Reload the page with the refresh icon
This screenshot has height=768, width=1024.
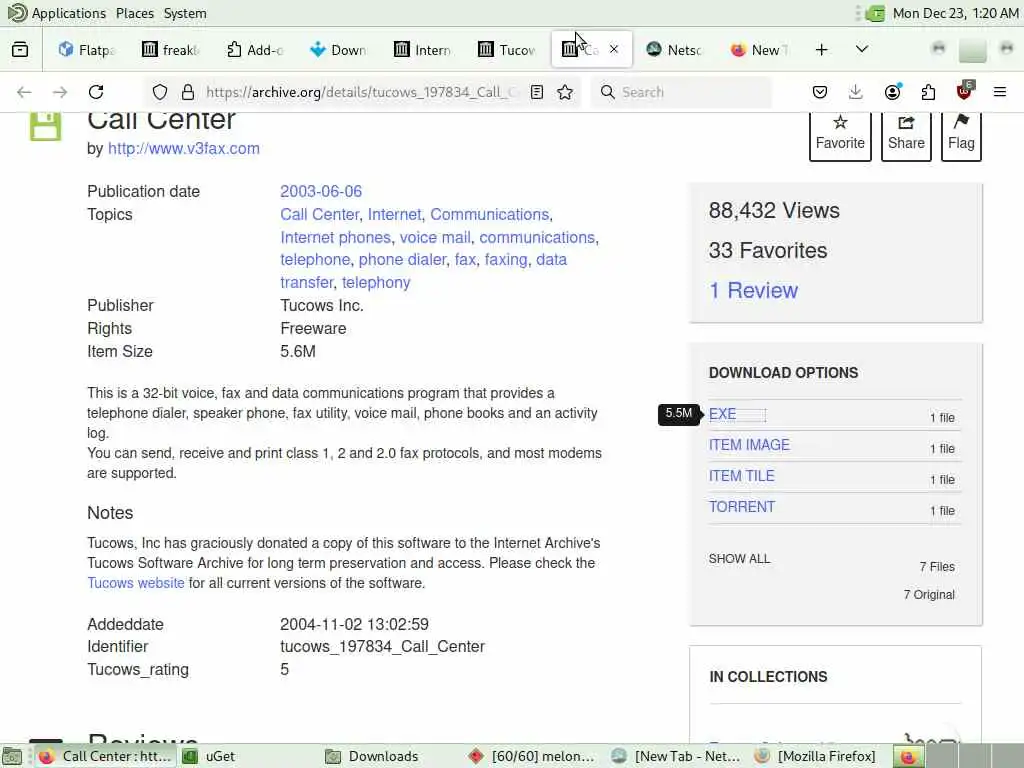click(96, 92)
